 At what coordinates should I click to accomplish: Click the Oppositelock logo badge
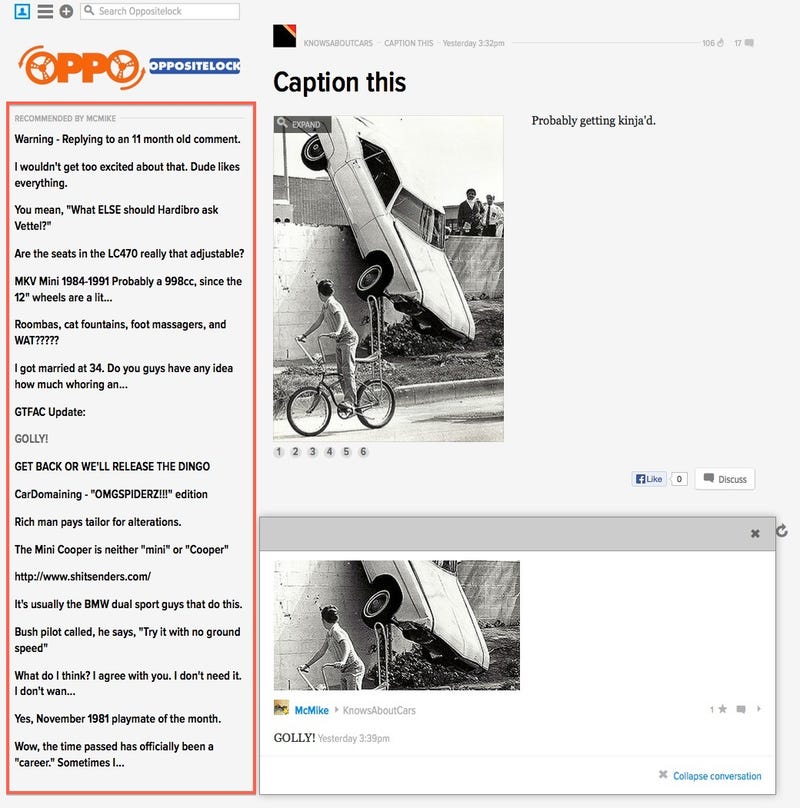(x=194, y=65)
